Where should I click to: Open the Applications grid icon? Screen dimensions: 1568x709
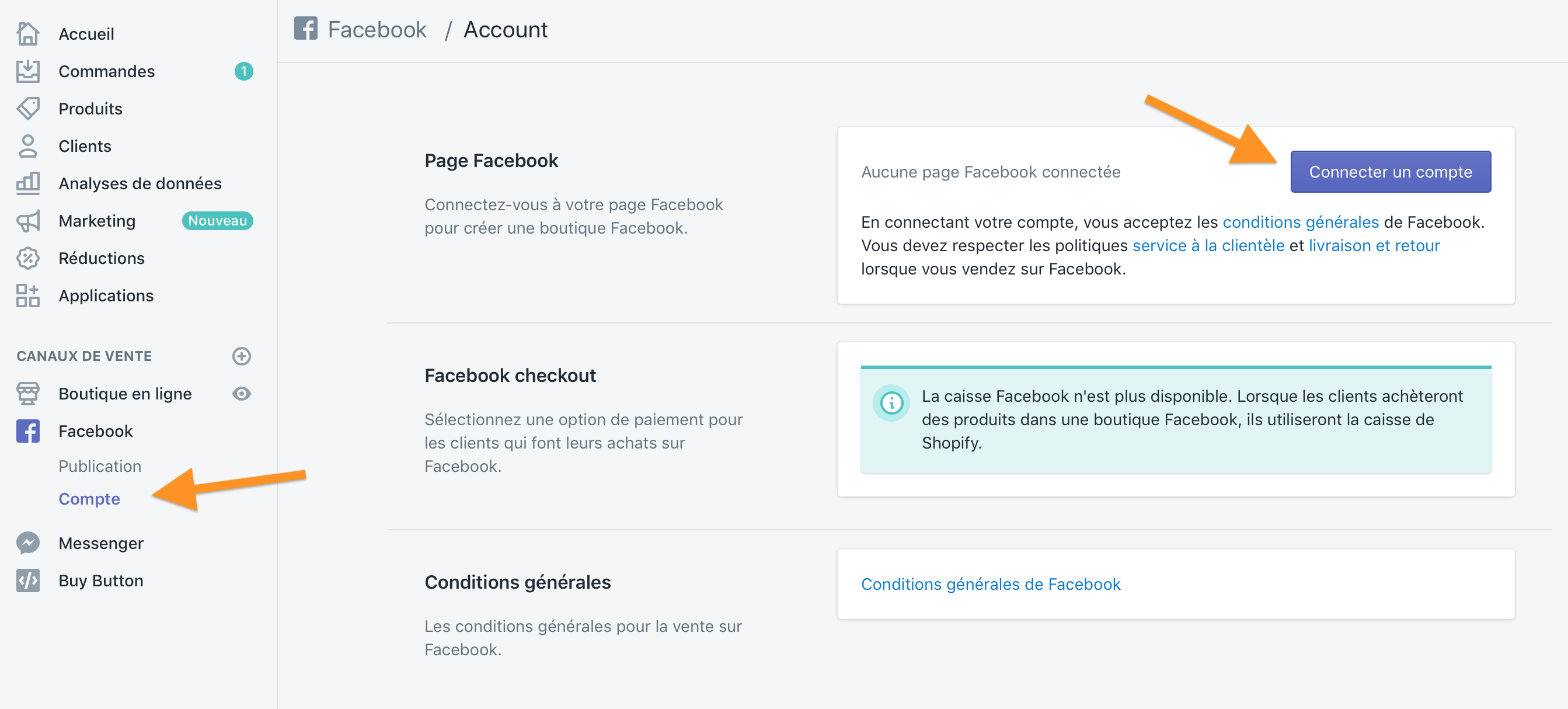(x=27, y=296)
